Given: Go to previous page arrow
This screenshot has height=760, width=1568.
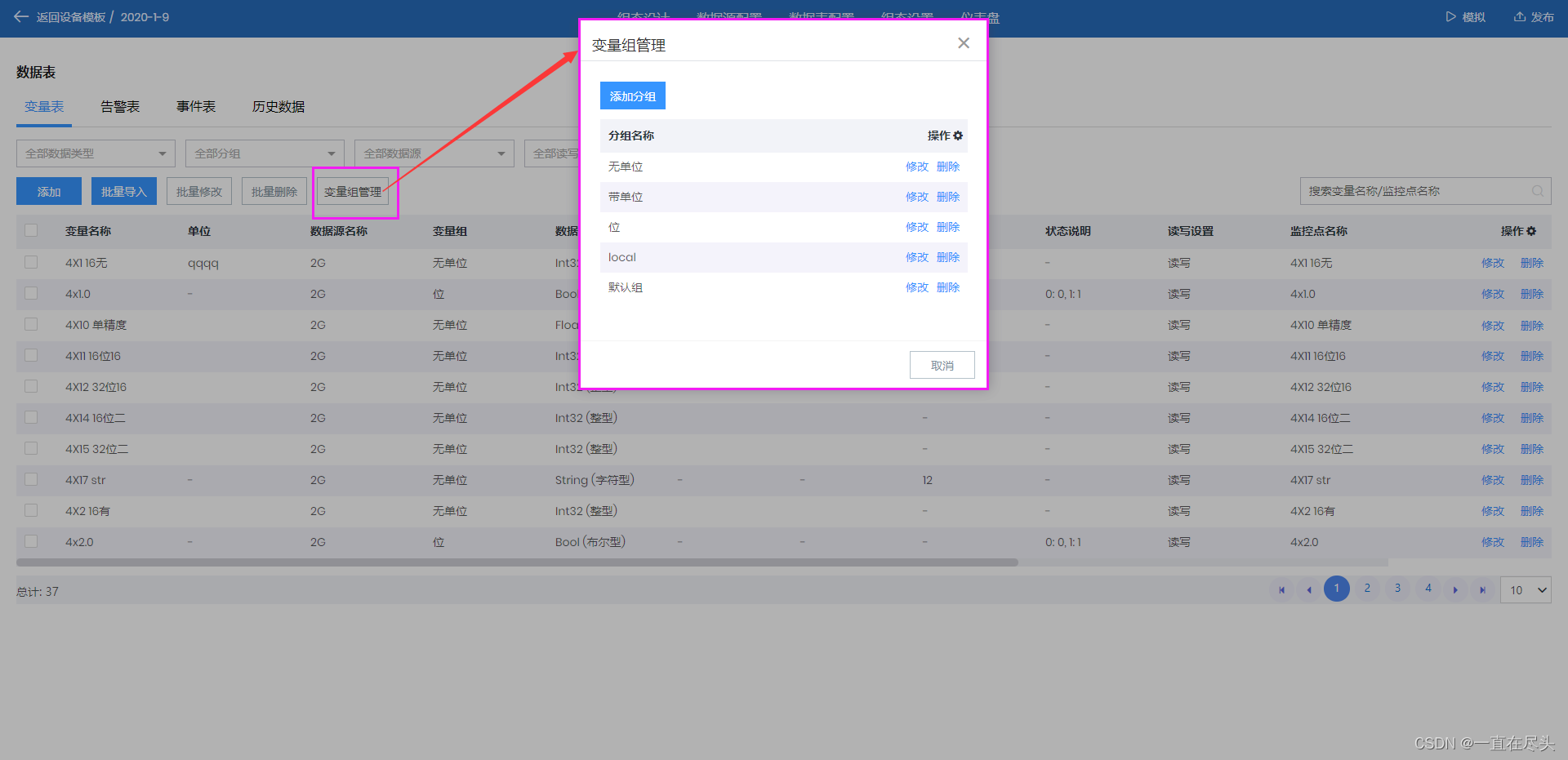Looking at the screenshot, I should (x=1309, y=589).
